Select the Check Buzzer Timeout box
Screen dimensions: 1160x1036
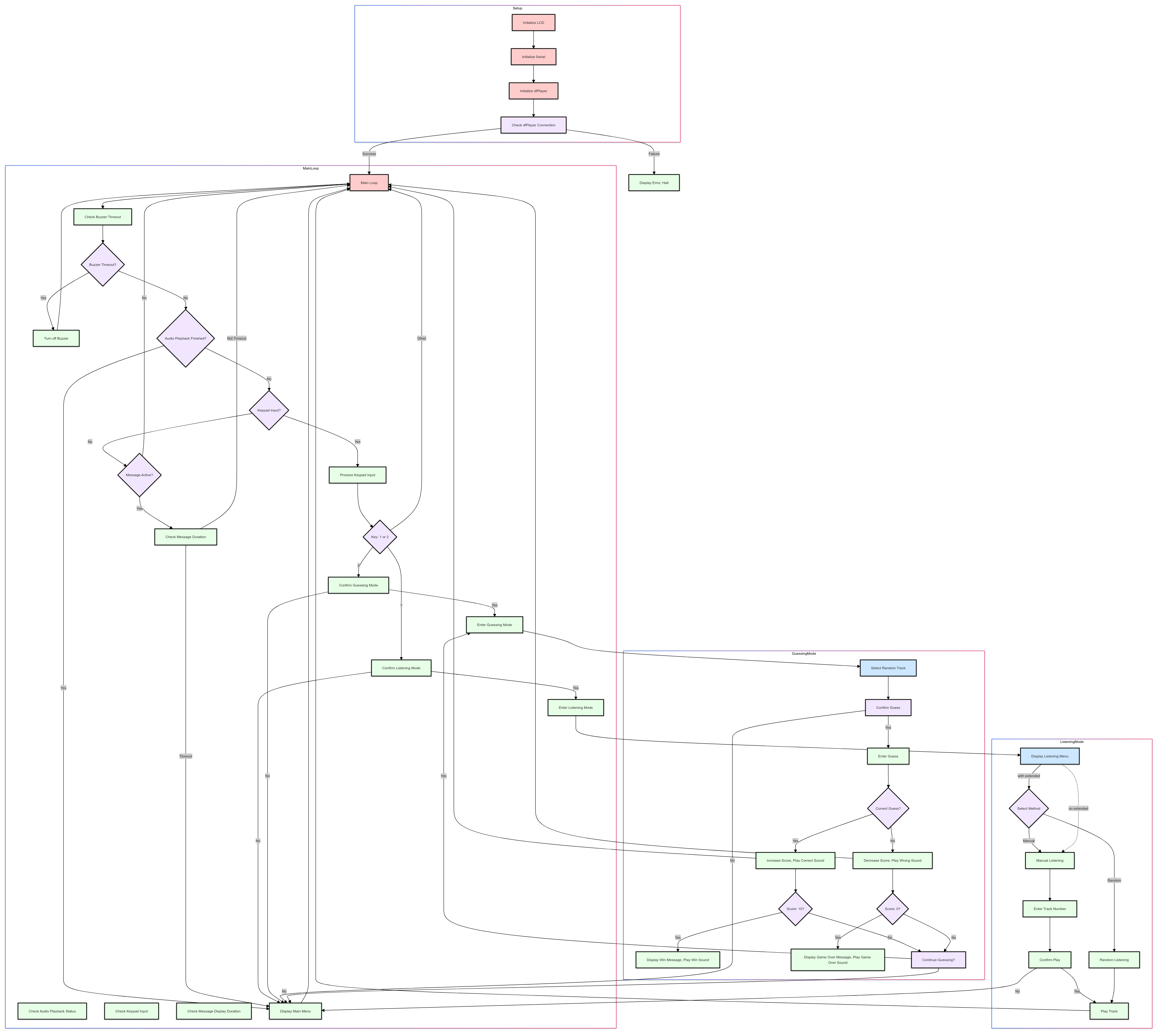102,217
